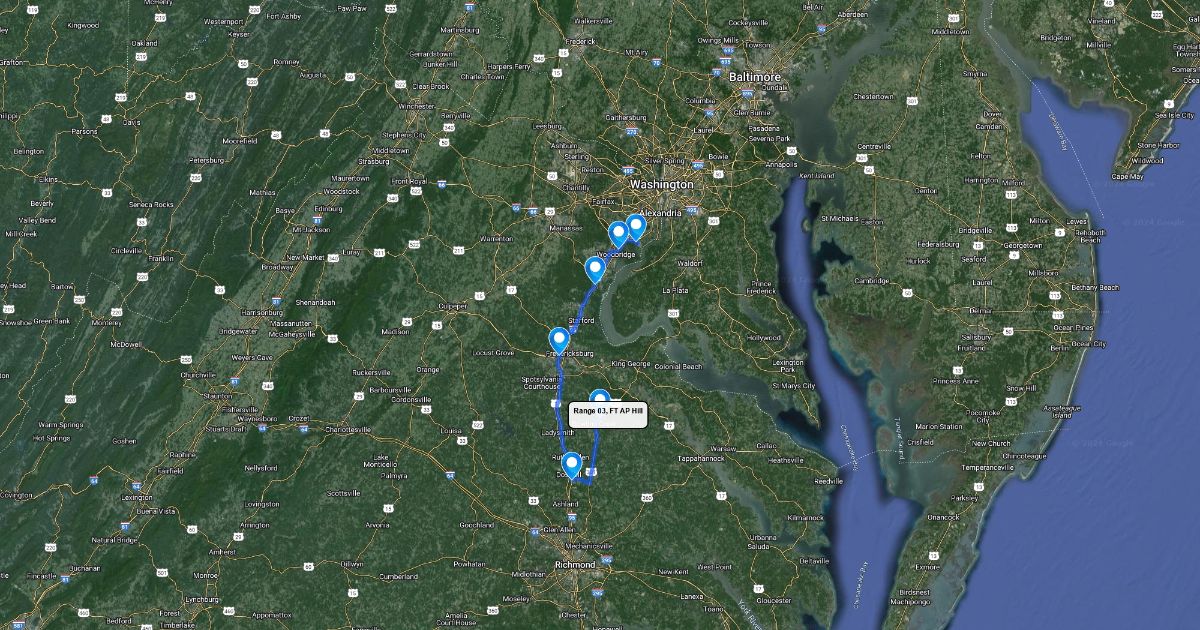This screenshot has height=630, width=1200.
Task: Select the Salisbury label on Eastern Shore
Action: click(975, 337)
